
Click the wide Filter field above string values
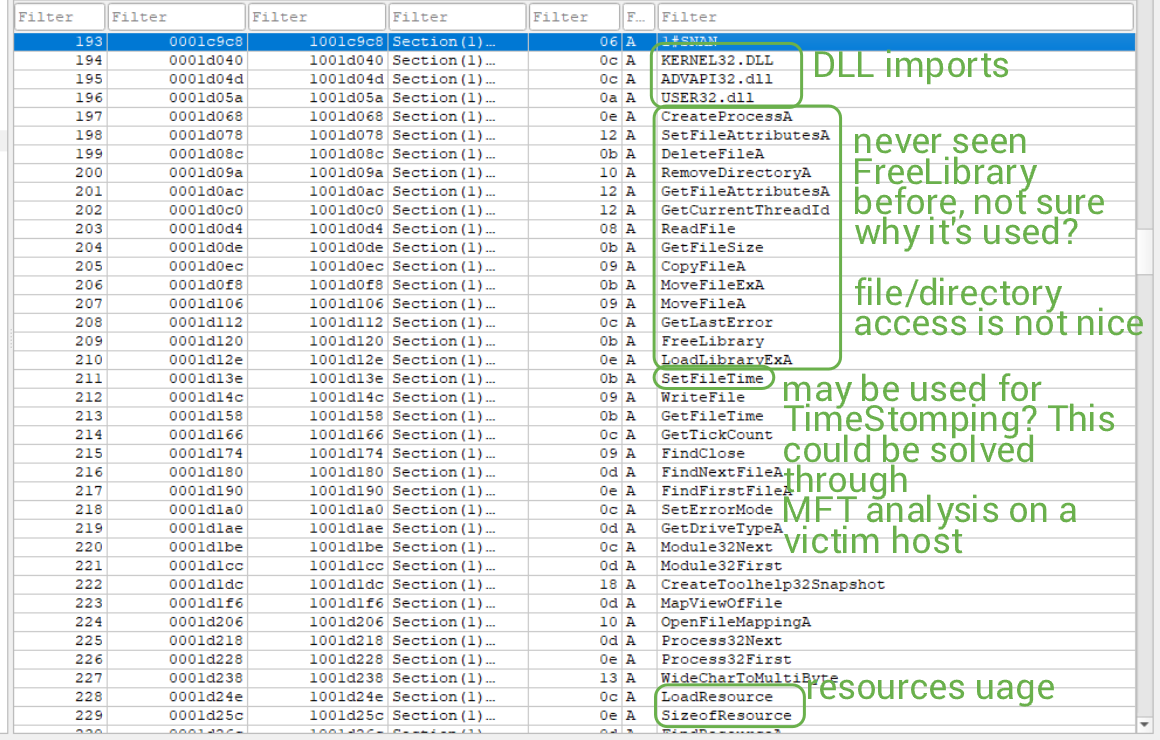[894, 17]
